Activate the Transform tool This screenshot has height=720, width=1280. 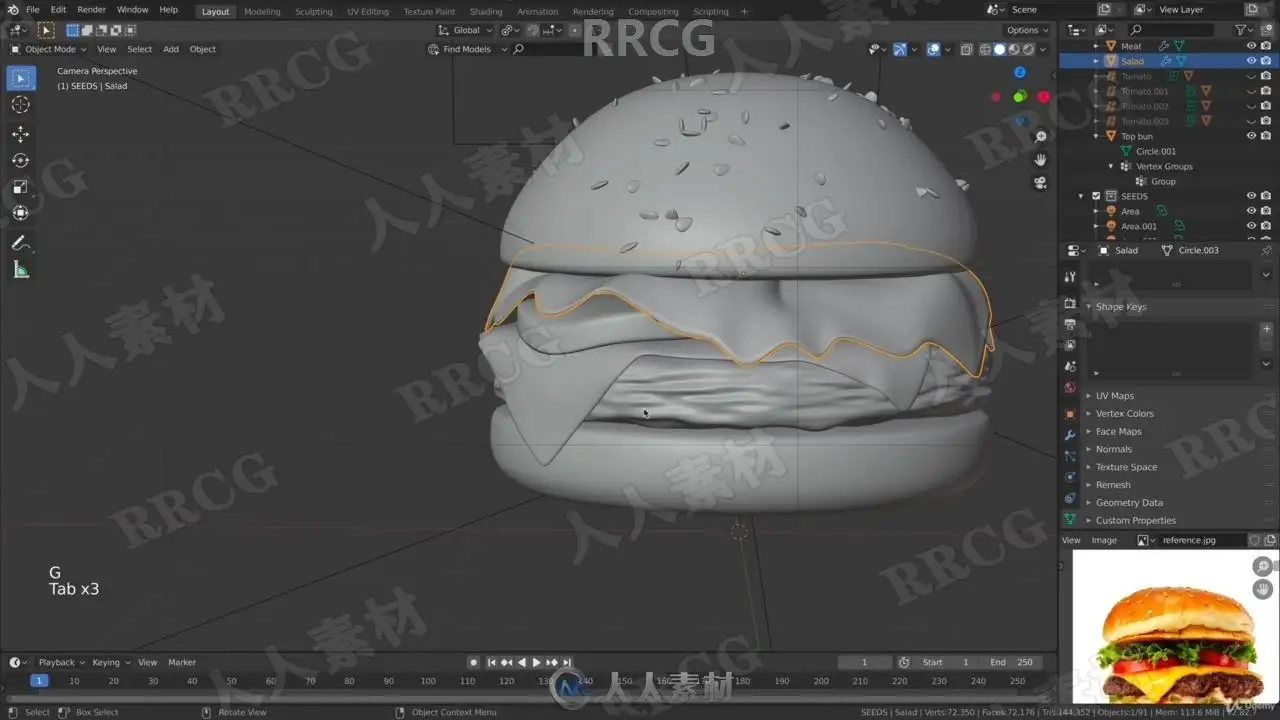[21, 213]
